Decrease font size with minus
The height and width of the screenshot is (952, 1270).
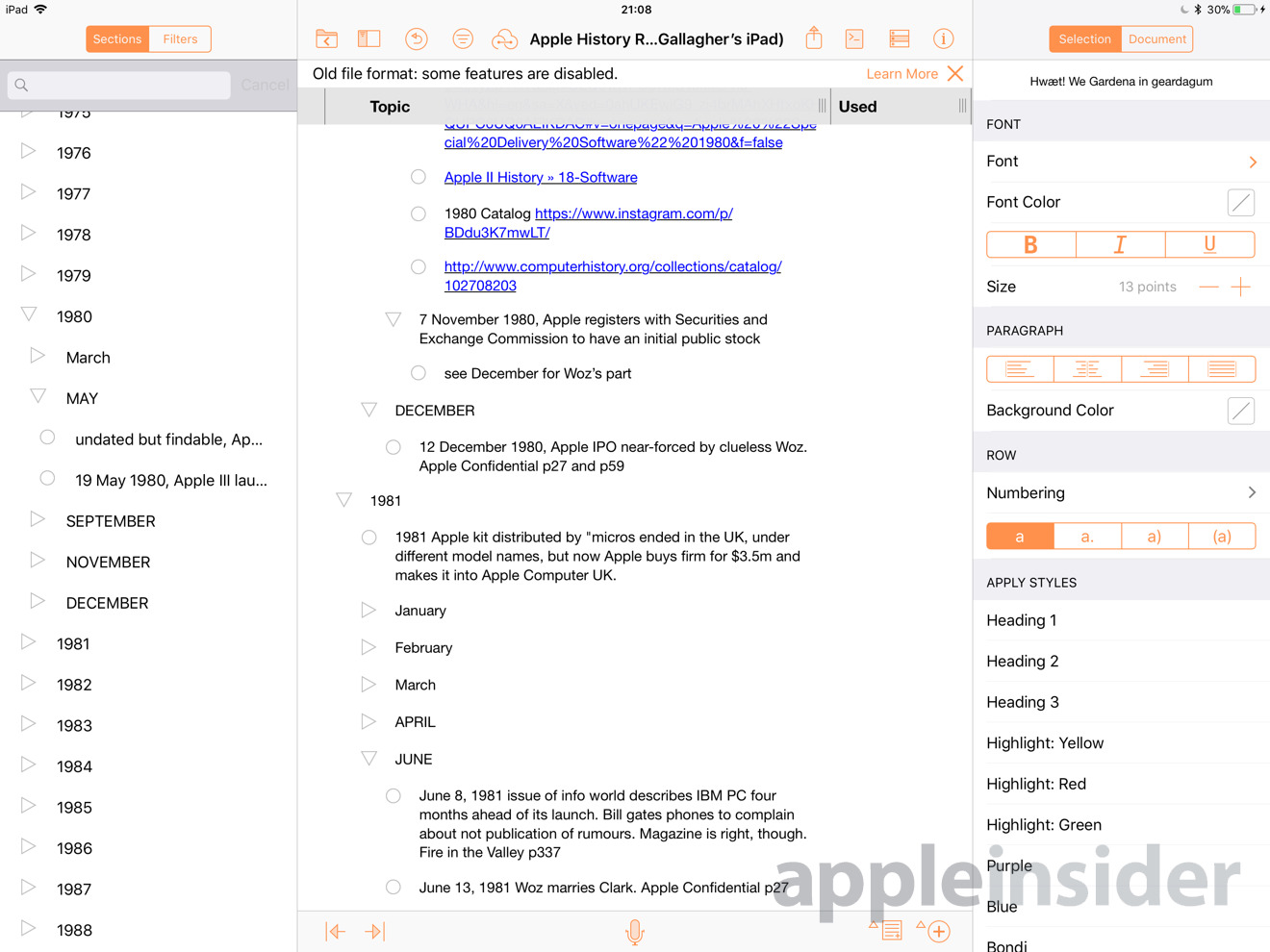click(x=1209, y=287)
